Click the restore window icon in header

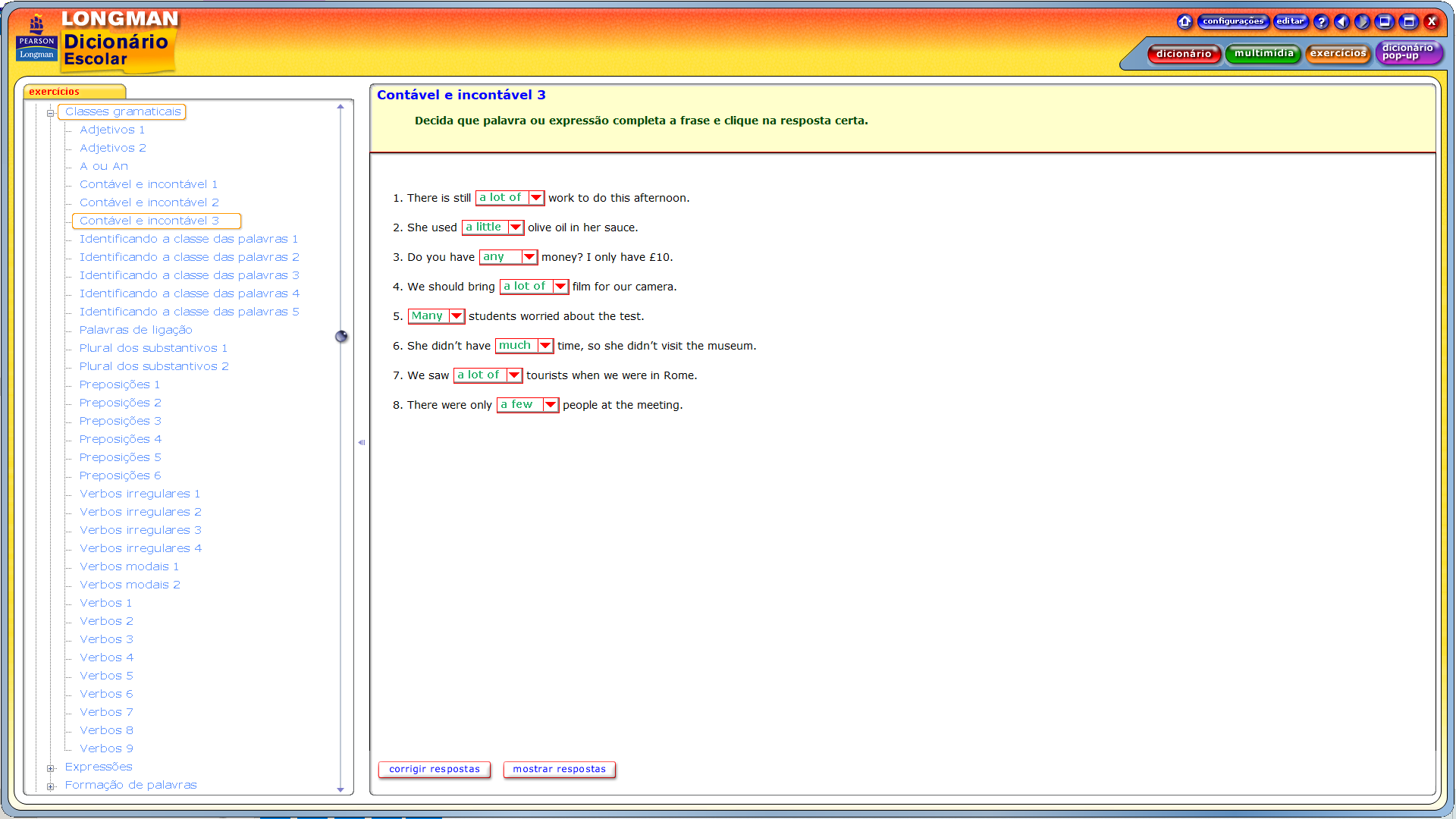(x=1385, y=21)
